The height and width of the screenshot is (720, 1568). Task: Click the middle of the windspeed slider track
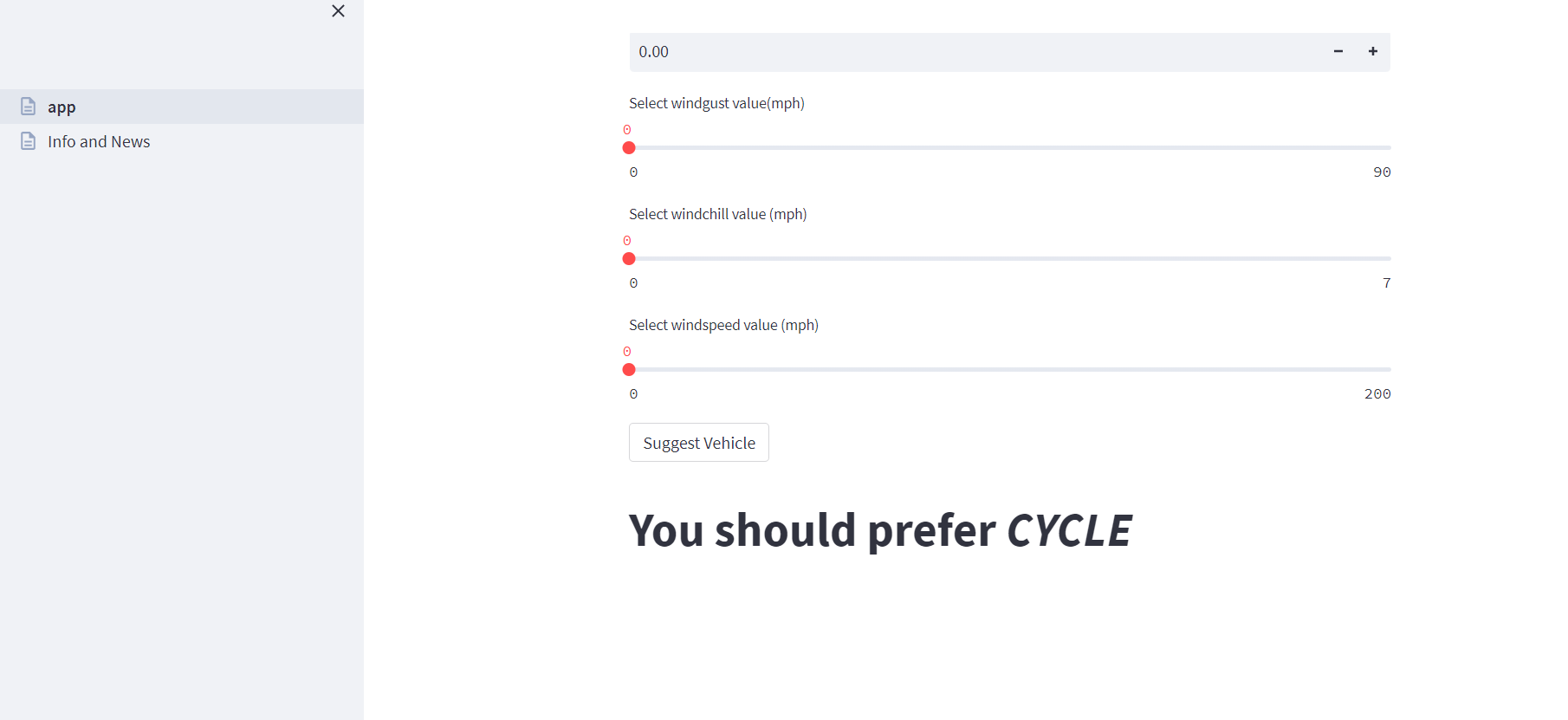tap(1010, 370)
